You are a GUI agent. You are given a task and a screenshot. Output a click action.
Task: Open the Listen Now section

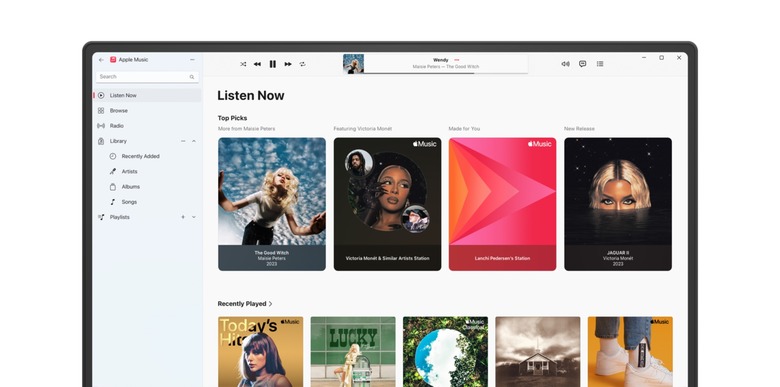tap(147, 95)
